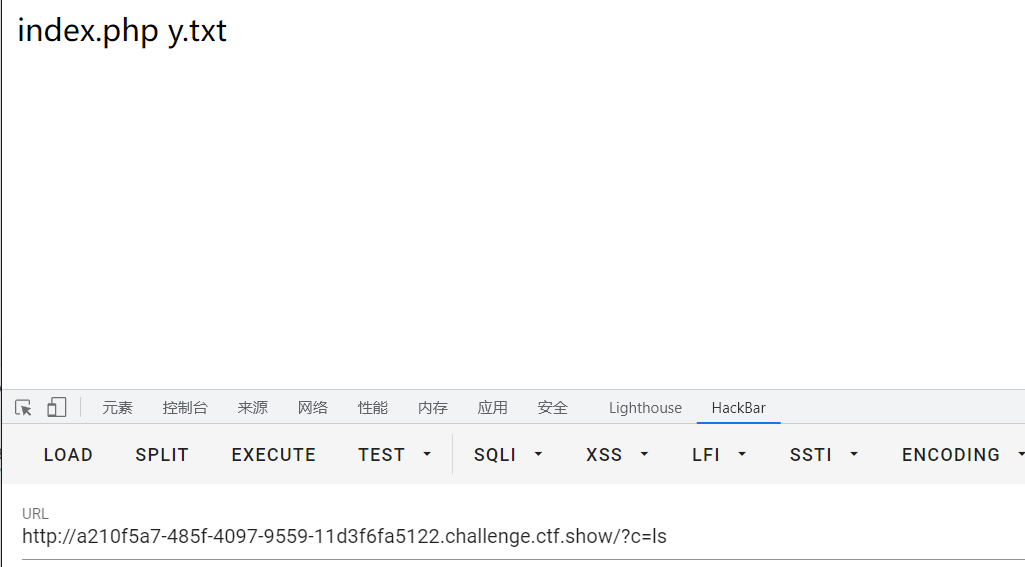1025x567 pixels.
Task: Expand the SSTI dropdown
Action: [824, 455]
